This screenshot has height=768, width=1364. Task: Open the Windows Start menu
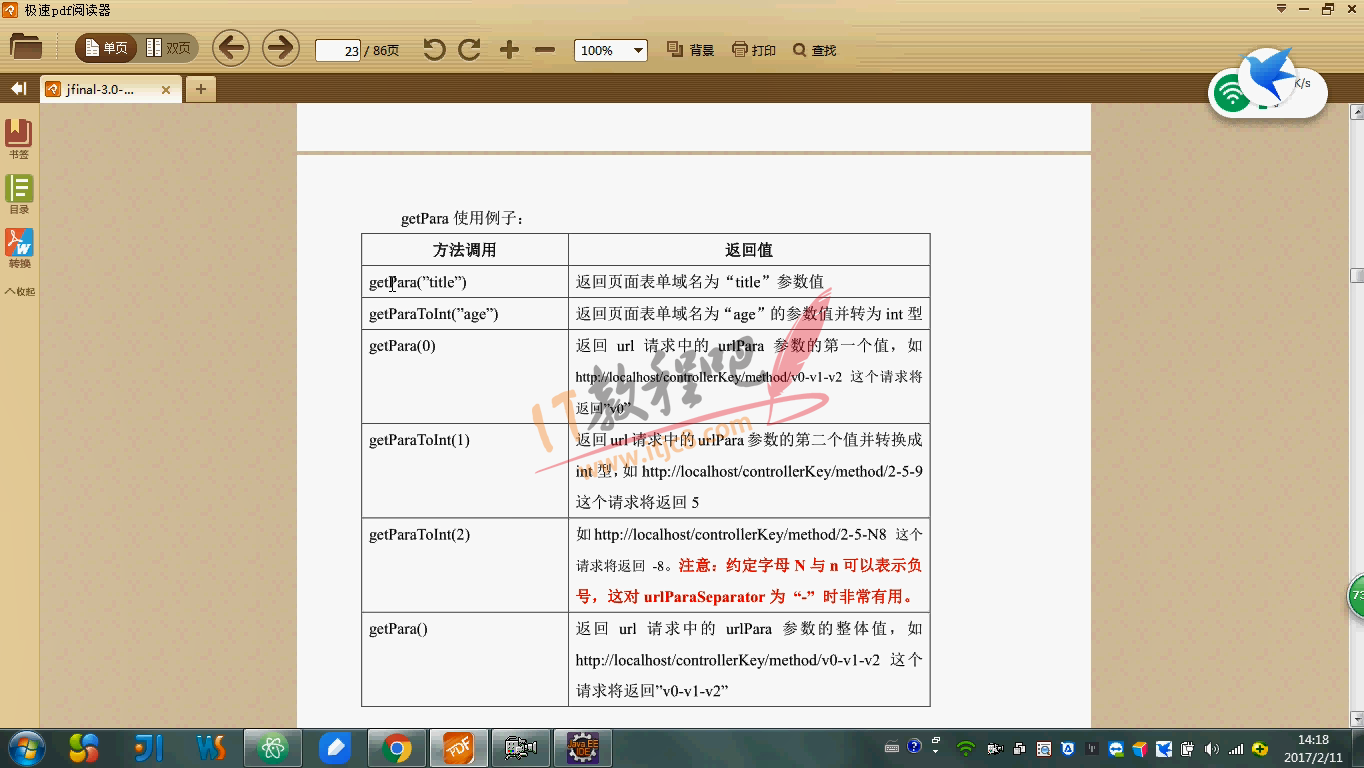(x=26, y=748)
